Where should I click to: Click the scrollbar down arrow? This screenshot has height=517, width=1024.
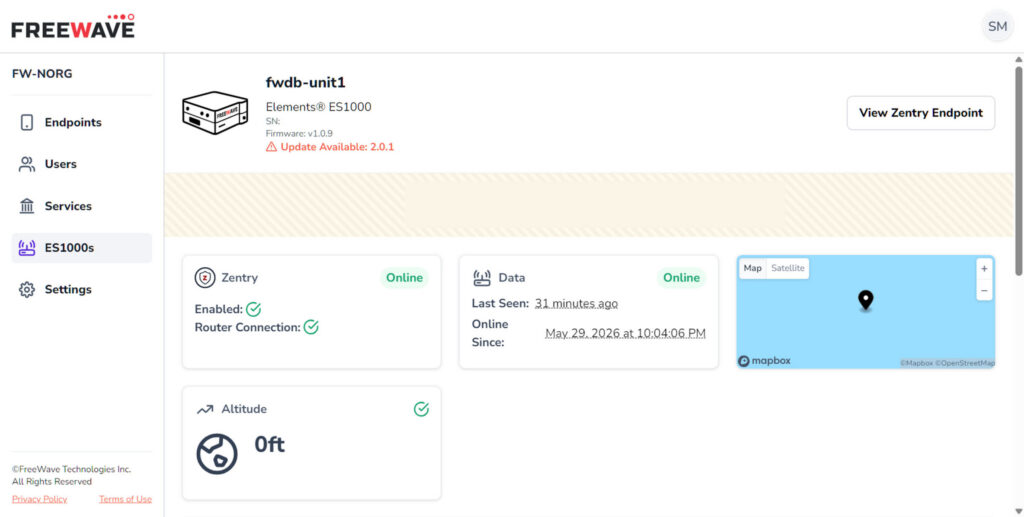click(x=1018, y=511)
